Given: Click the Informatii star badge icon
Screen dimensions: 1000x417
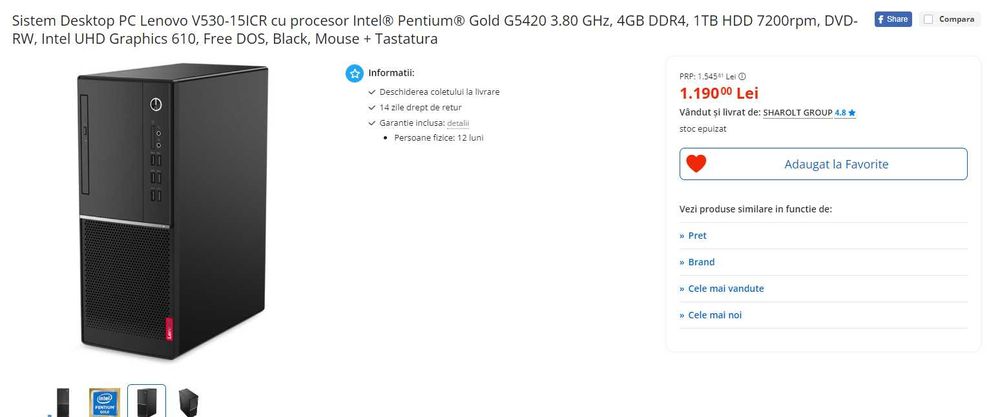Looking at the screenshot, I should tap(354, 73).
